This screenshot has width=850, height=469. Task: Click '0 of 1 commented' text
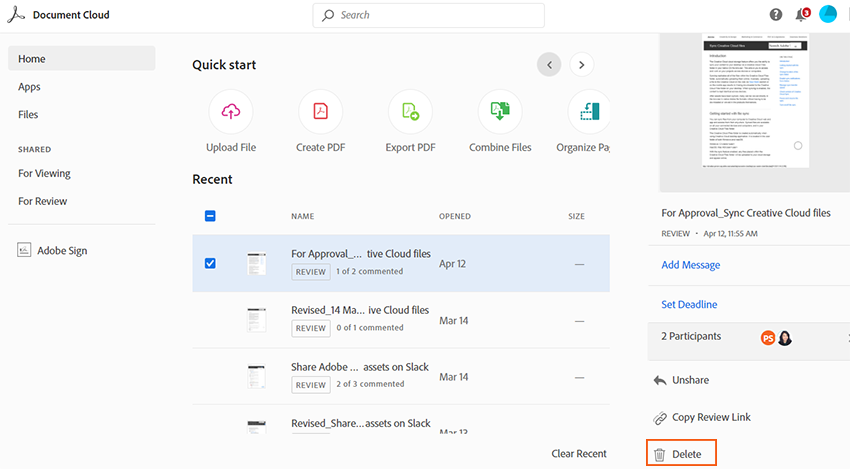click(370, 327)
